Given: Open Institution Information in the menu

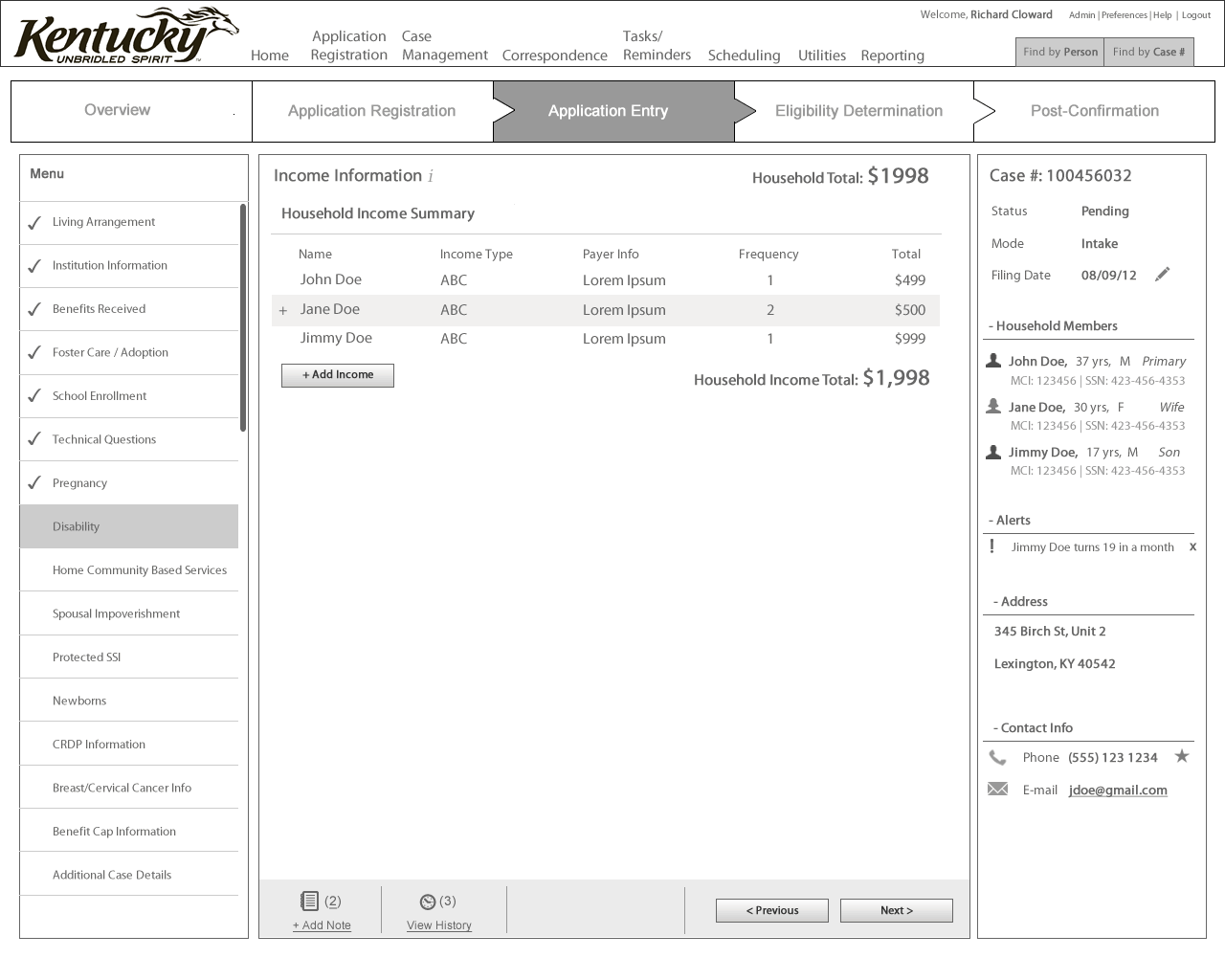Looking at the screenshot, I should pos(129,266).
